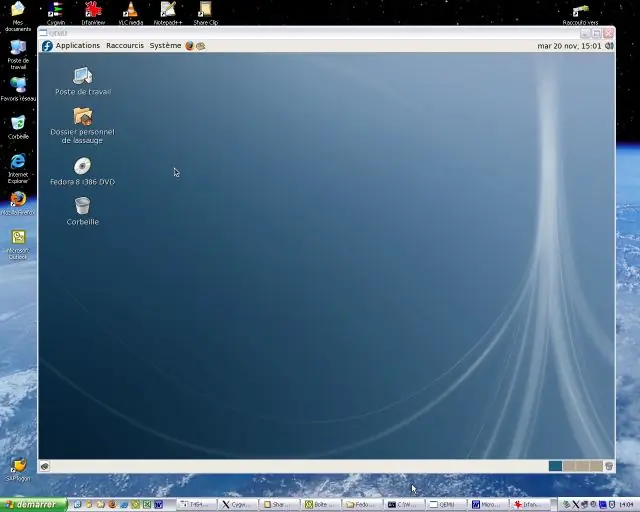Open the Notepad++ desktop shortcut
640x512 pixels.
tap(168, 13)
